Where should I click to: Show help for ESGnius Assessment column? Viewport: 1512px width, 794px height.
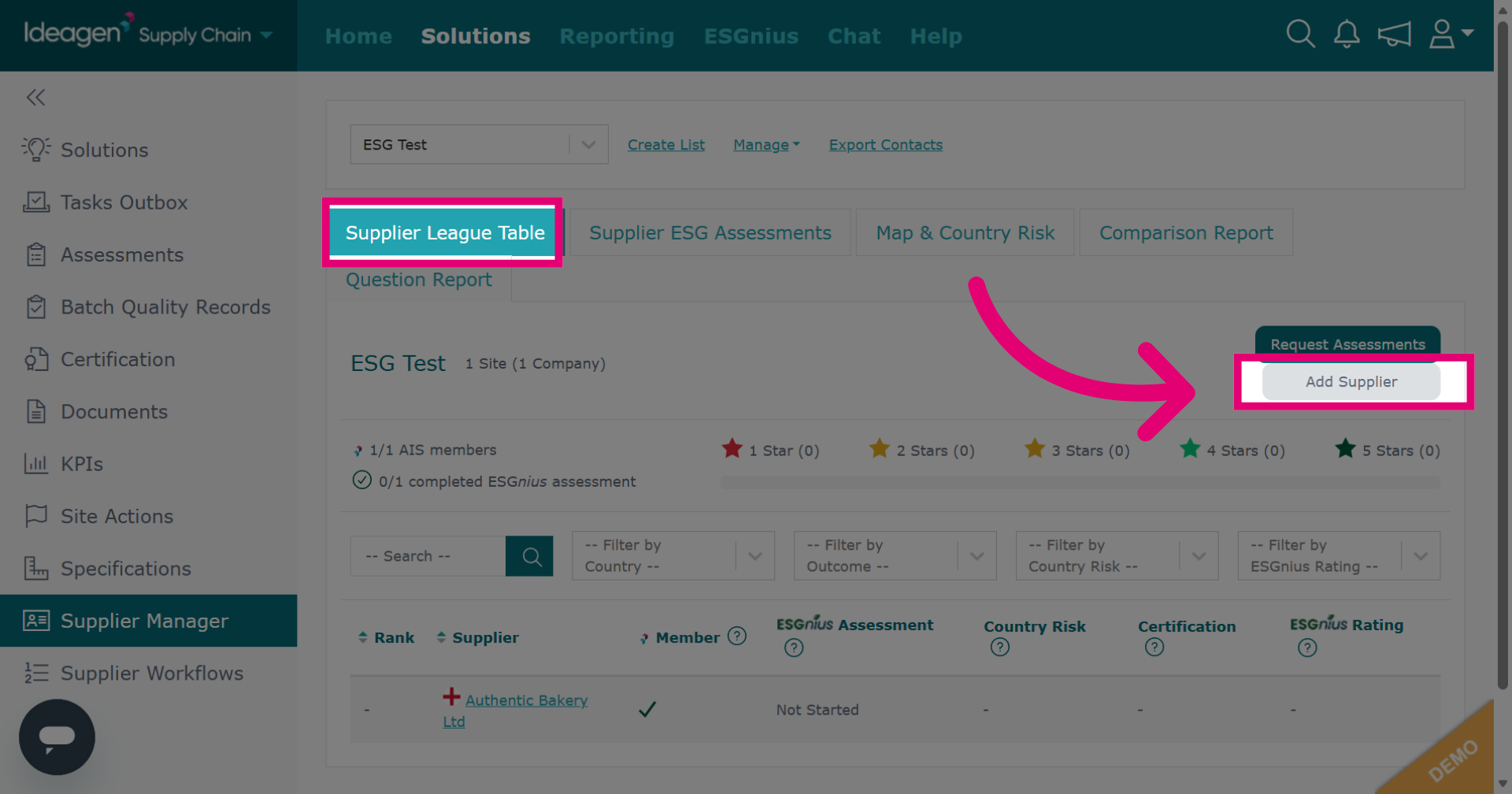pos(794,647)
